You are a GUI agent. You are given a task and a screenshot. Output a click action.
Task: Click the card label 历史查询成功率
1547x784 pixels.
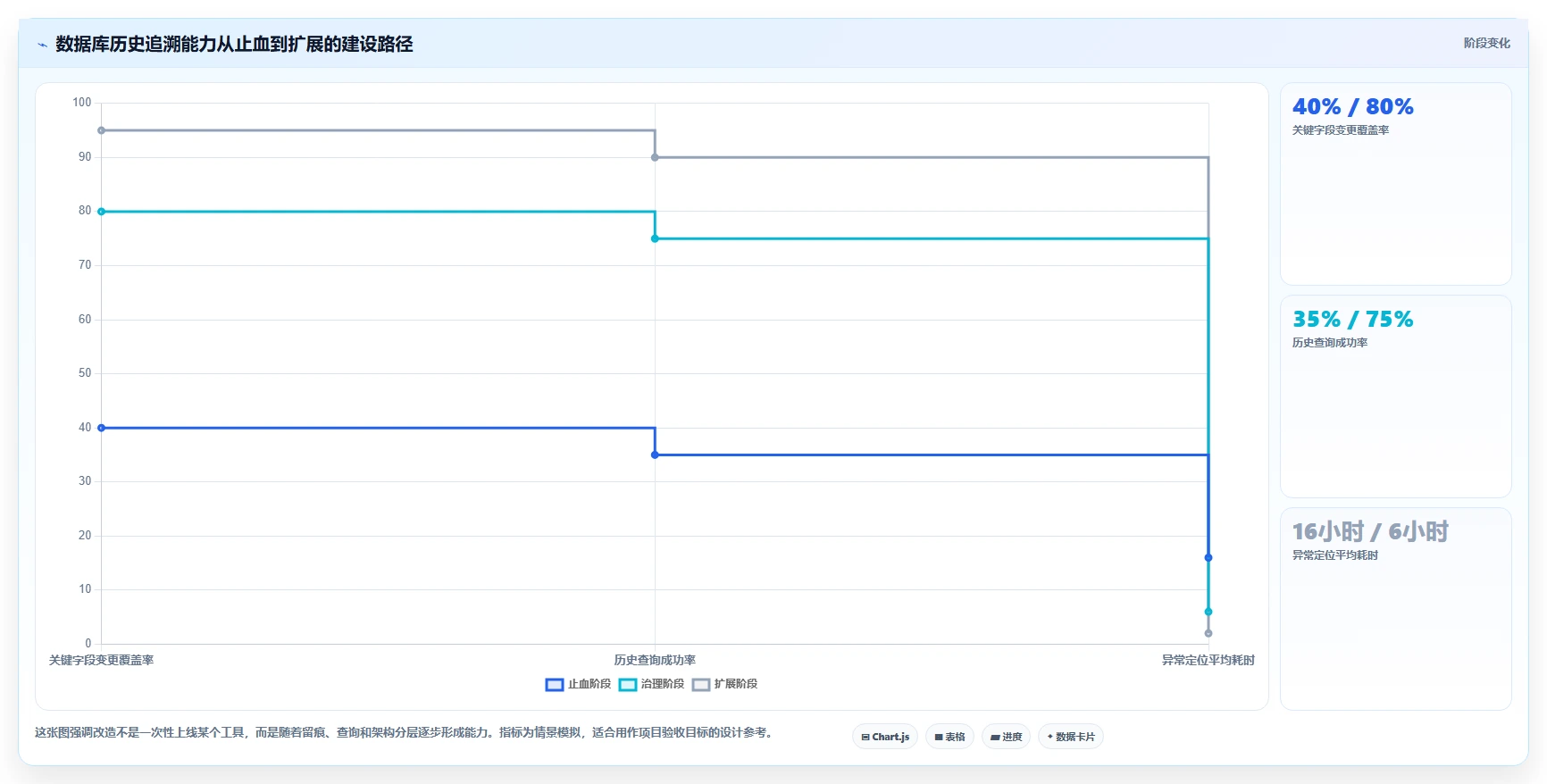[x=1329, y=343]
